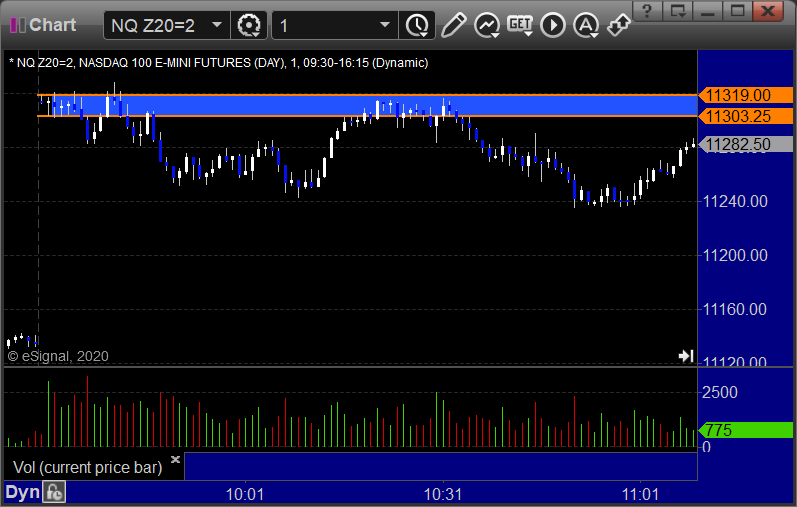
Task: Toggle the lock icon next to Dyn
Action: (x=54, y=492)
